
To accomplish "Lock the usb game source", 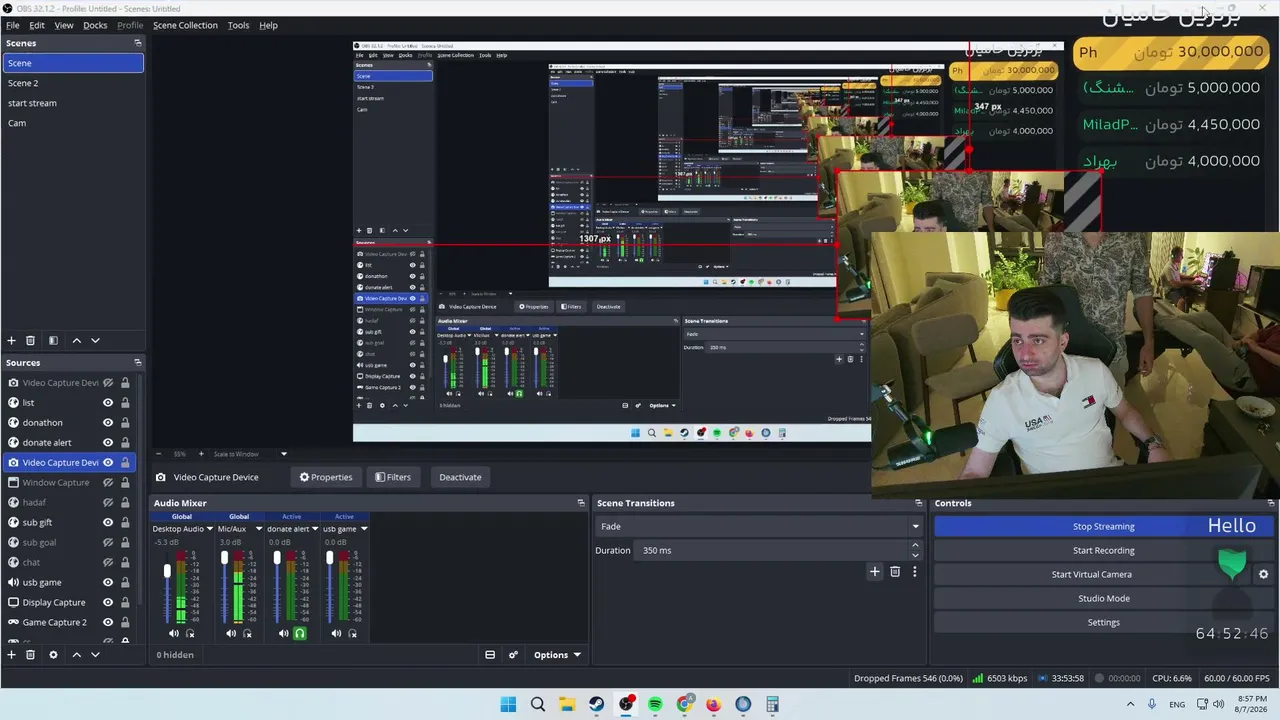I will tap(125, 582).
